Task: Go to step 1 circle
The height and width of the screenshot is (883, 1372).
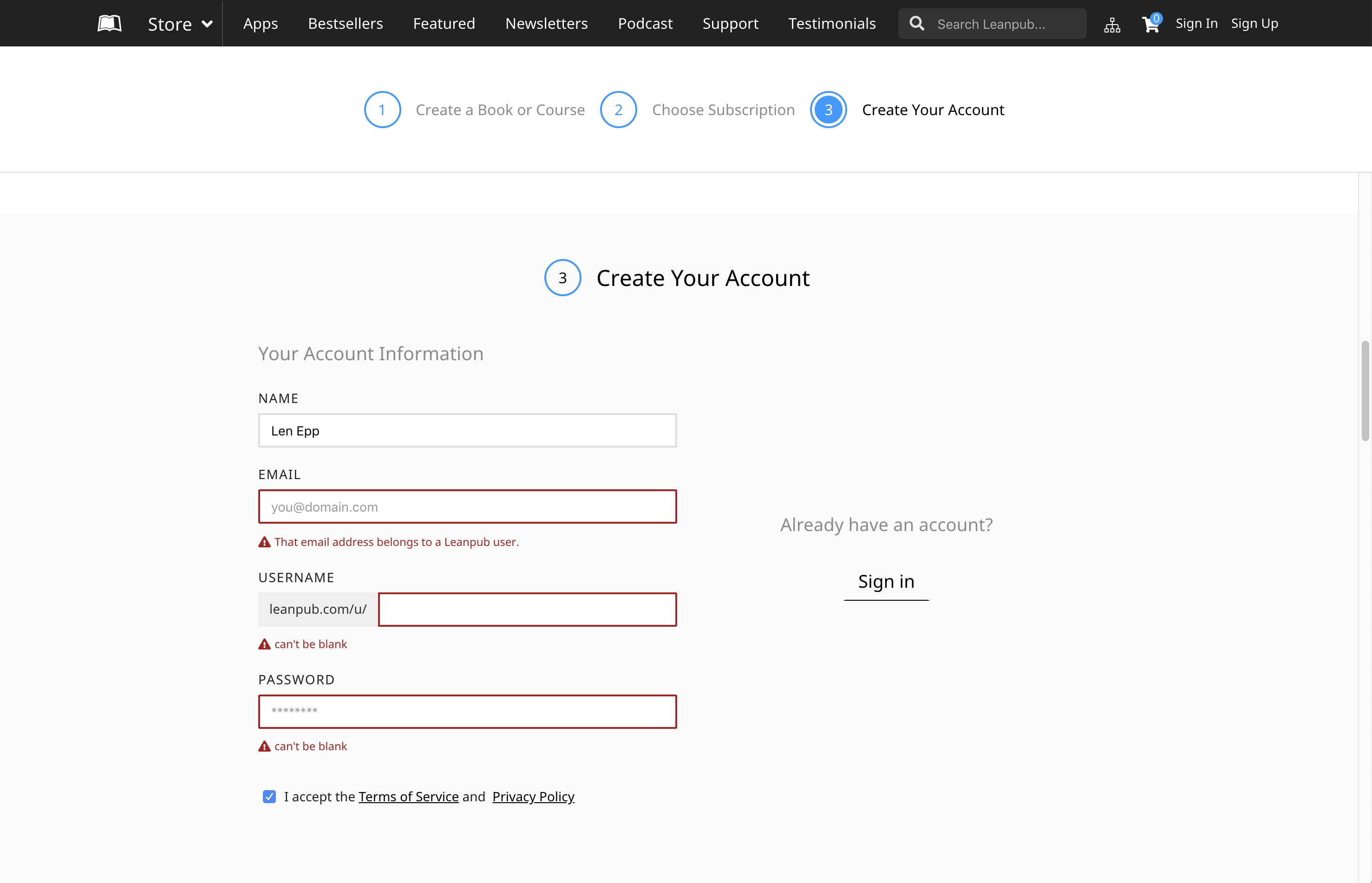Action: point(382,110)
